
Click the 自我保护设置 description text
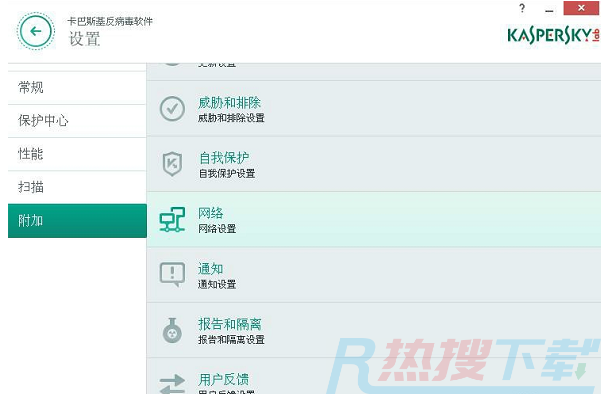coord(227,174)
